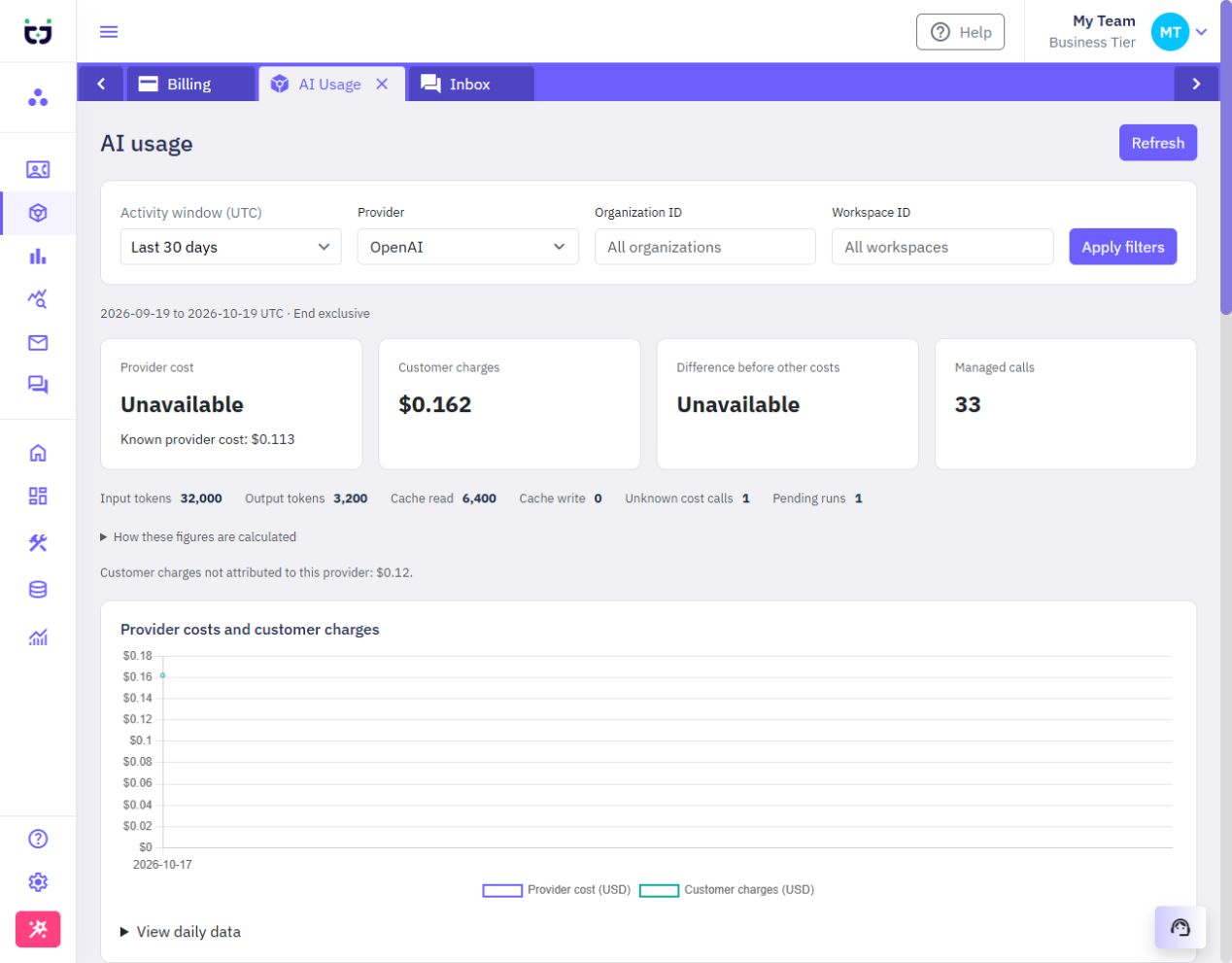The image size is (1232, 963).
Task: Click the Refresh button
Action: tap(1157, 143)
